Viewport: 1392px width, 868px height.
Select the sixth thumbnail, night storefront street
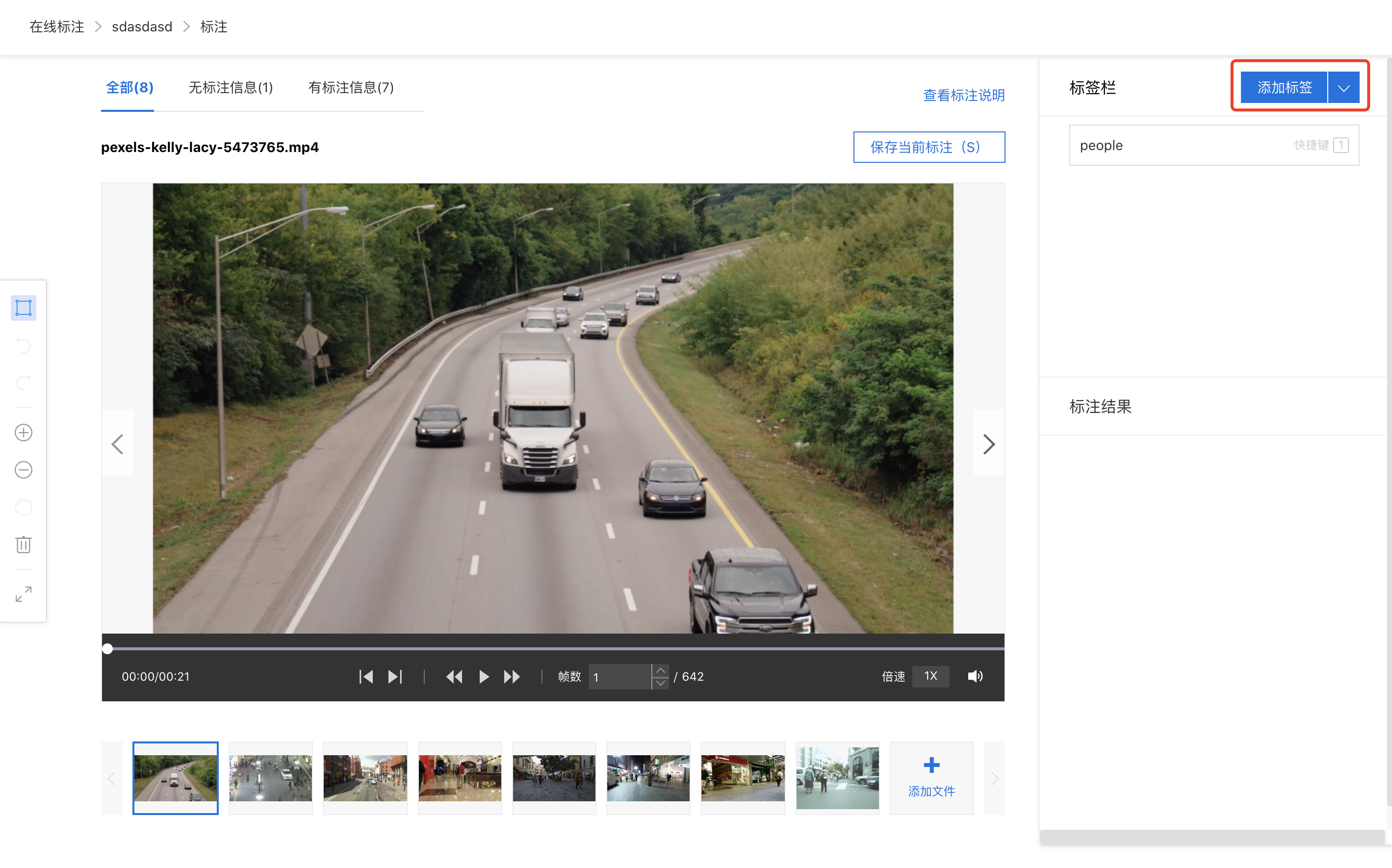[648, 778]
